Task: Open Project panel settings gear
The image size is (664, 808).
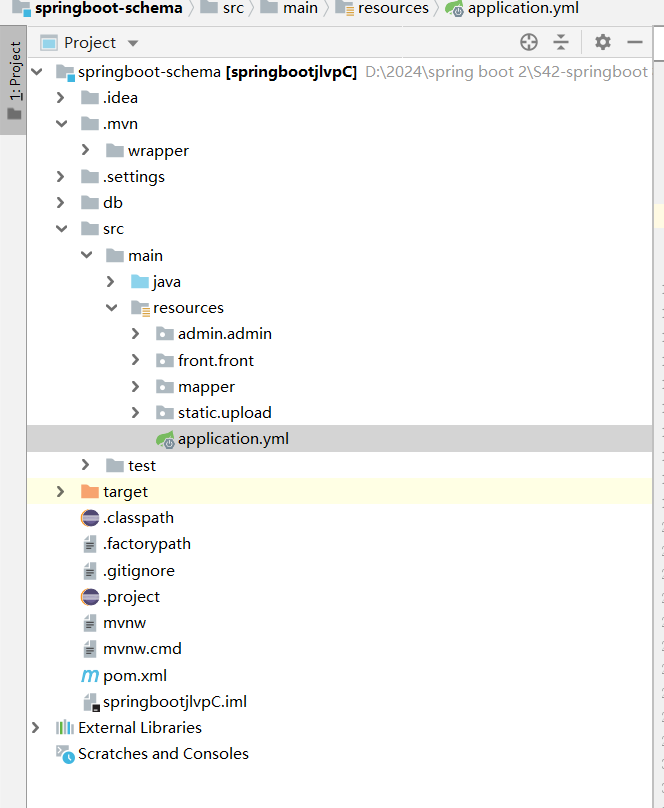Action: [x=602, y=42]
